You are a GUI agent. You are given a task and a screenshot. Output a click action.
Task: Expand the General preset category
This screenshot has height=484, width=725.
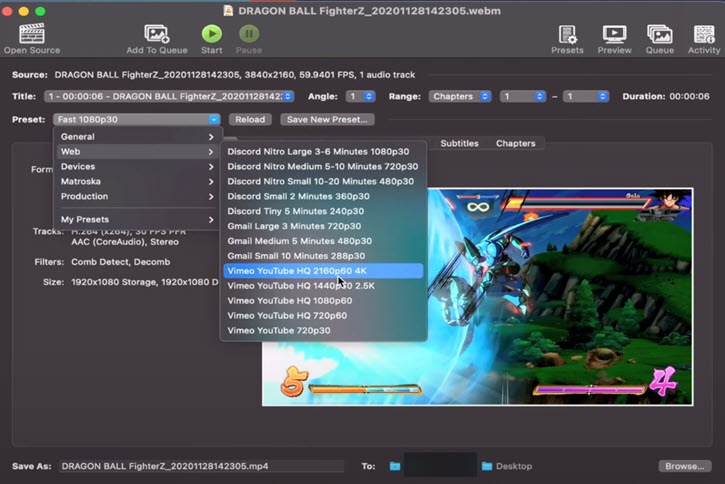click(137, 136)
